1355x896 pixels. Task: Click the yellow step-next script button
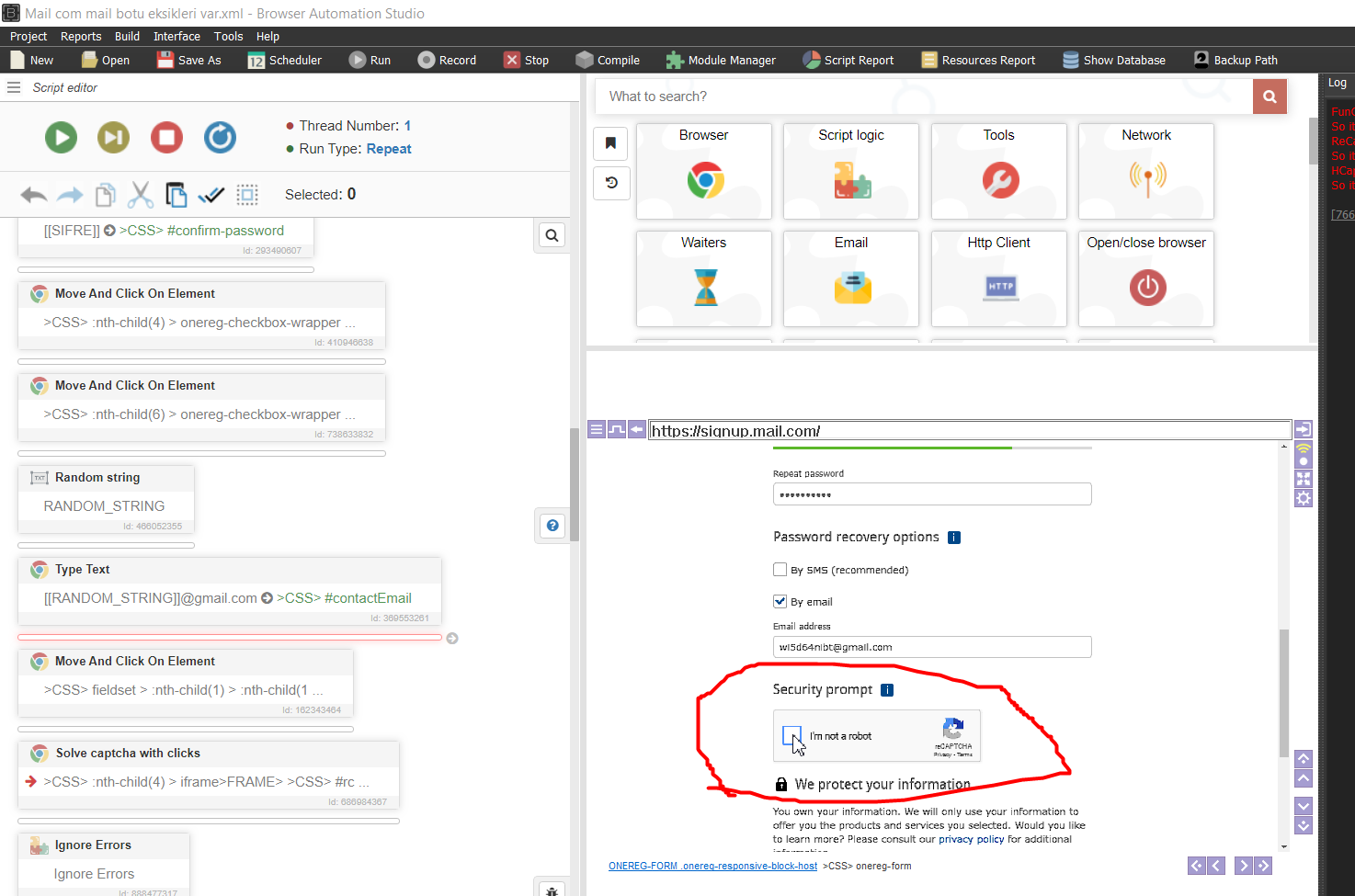pos(114,138)
